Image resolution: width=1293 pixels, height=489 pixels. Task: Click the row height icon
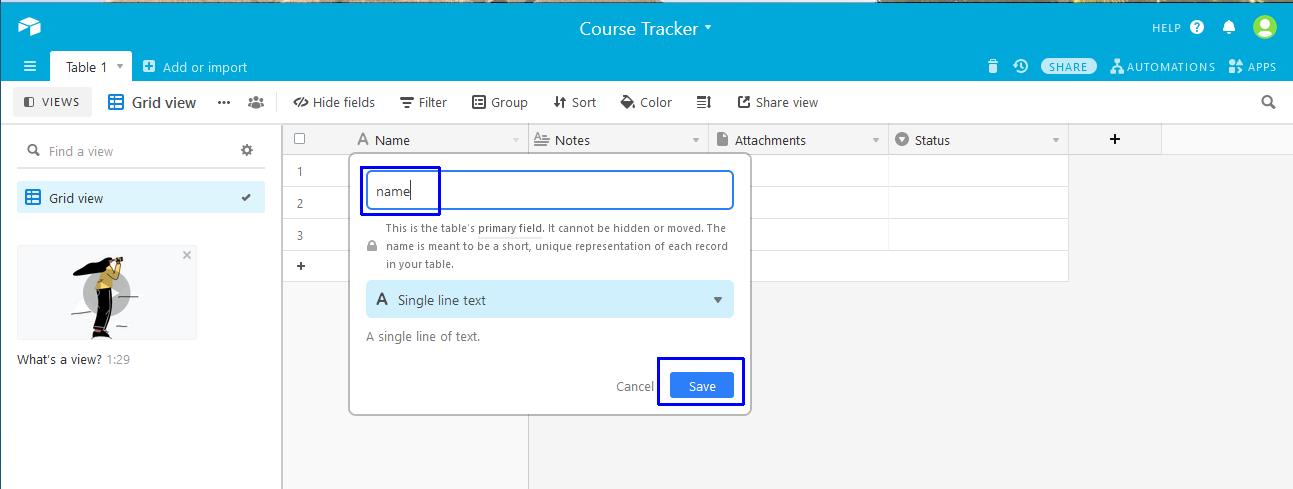[x=703, y=102]
